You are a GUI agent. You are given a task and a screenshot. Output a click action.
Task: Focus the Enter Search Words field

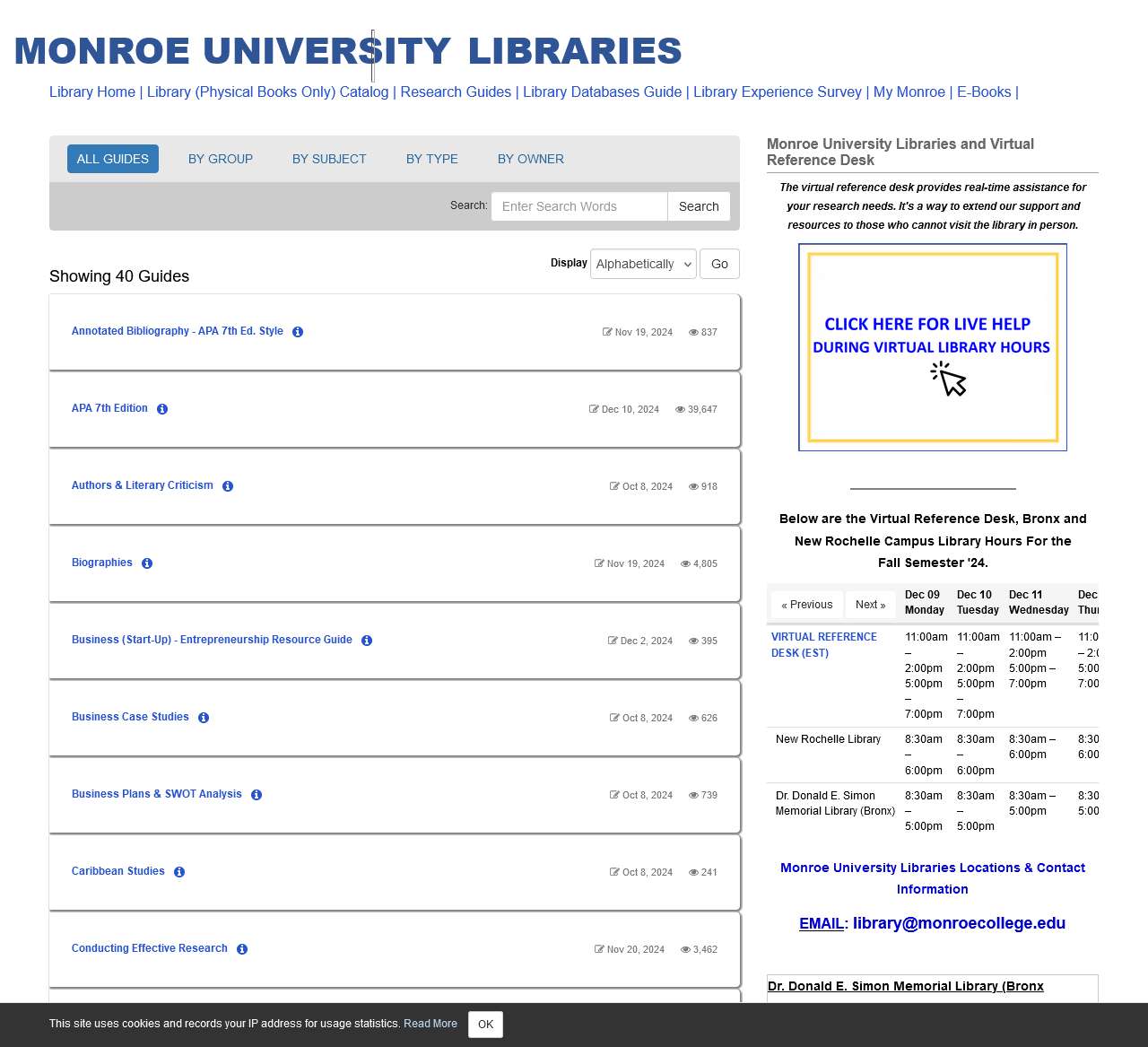(x=579, y=206)
